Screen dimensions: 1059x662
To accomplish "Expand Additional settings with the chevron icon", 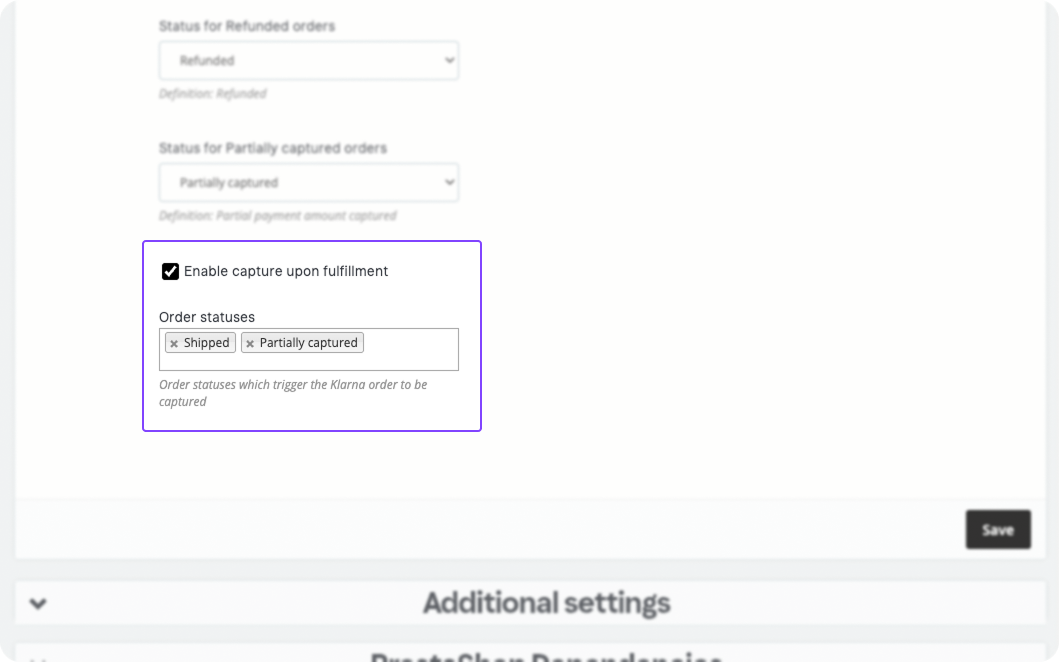I will 38,603.
